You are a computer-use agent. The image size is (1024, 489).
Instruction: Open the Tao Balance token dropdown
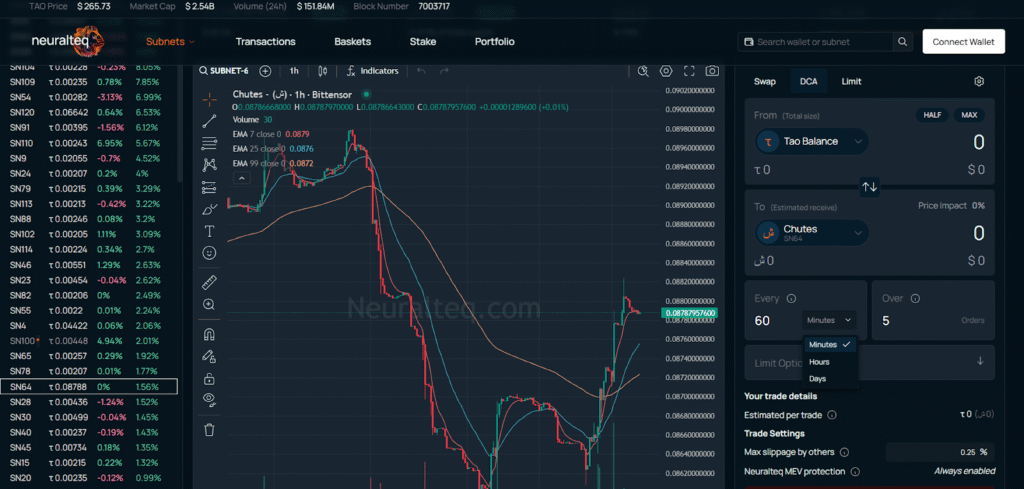[811, 142]
